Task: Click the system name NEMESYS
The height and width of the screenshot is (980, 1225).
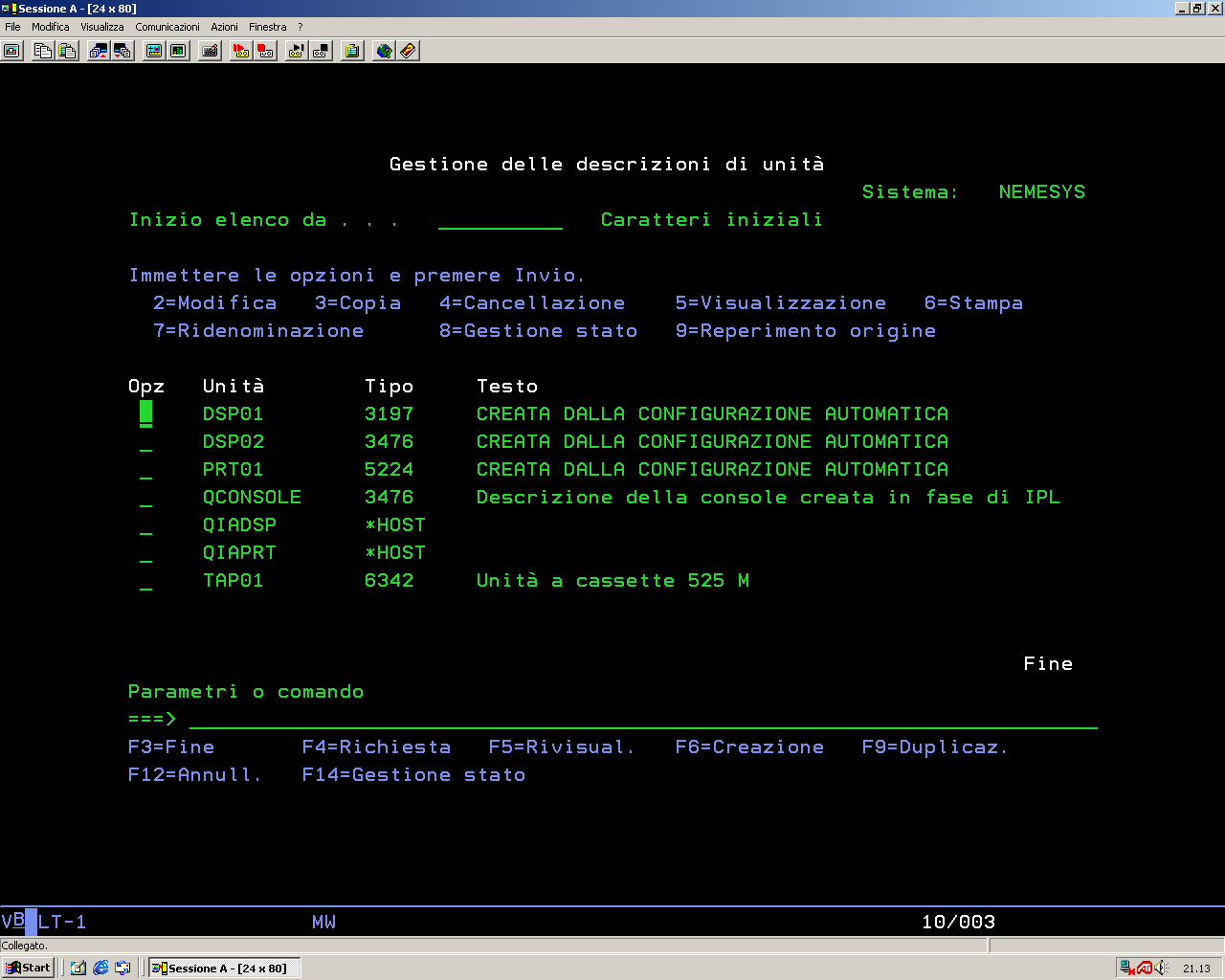Action: tap(1041, 191)
